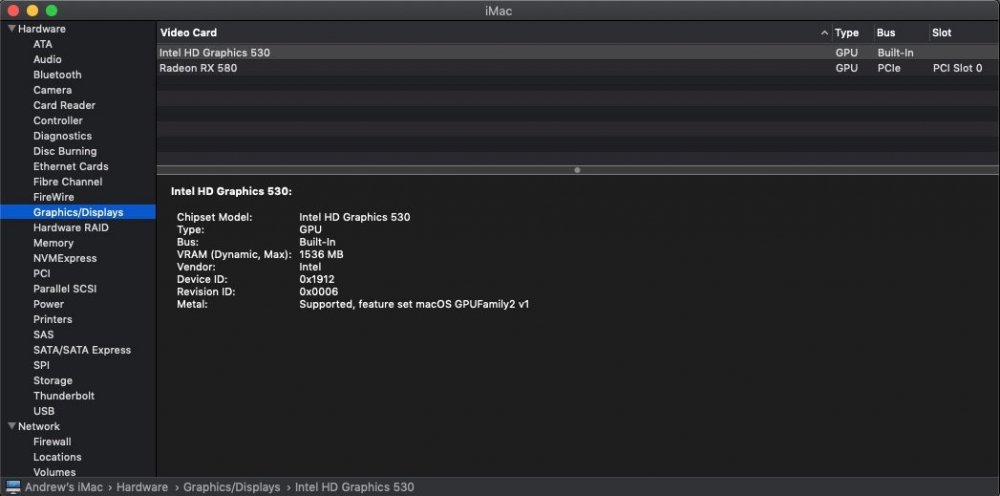Zoom the window with green button

point(51,10)
